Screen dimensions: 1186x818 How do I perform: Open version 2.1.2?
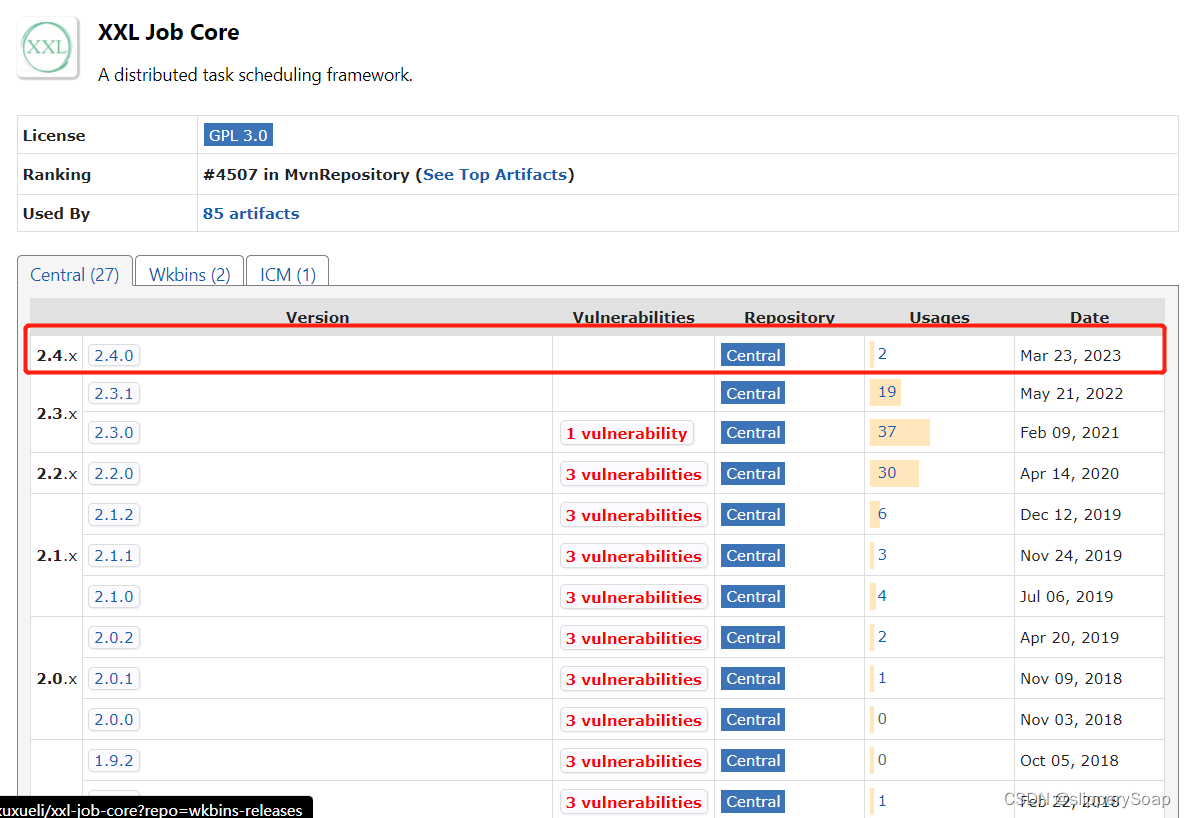pyautogui.click(x=114, y=515)
